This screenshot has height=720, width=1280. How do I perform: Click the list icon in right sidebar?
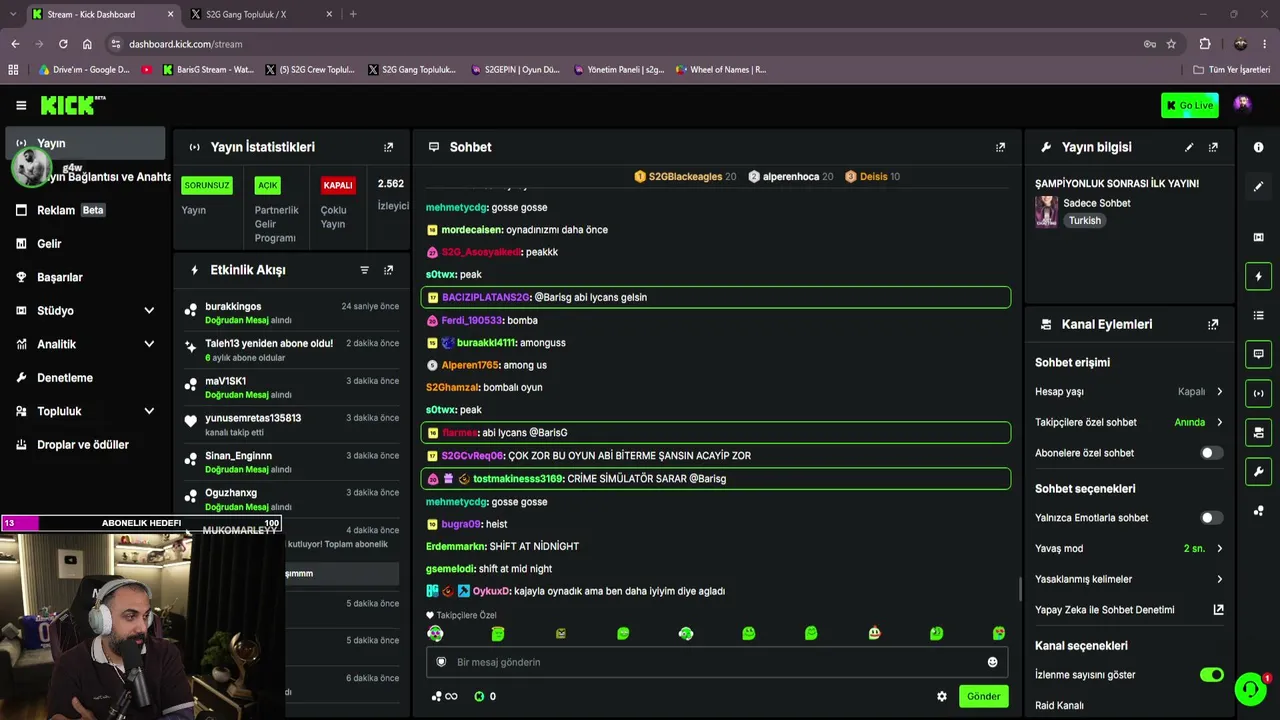pos(1258,315)
